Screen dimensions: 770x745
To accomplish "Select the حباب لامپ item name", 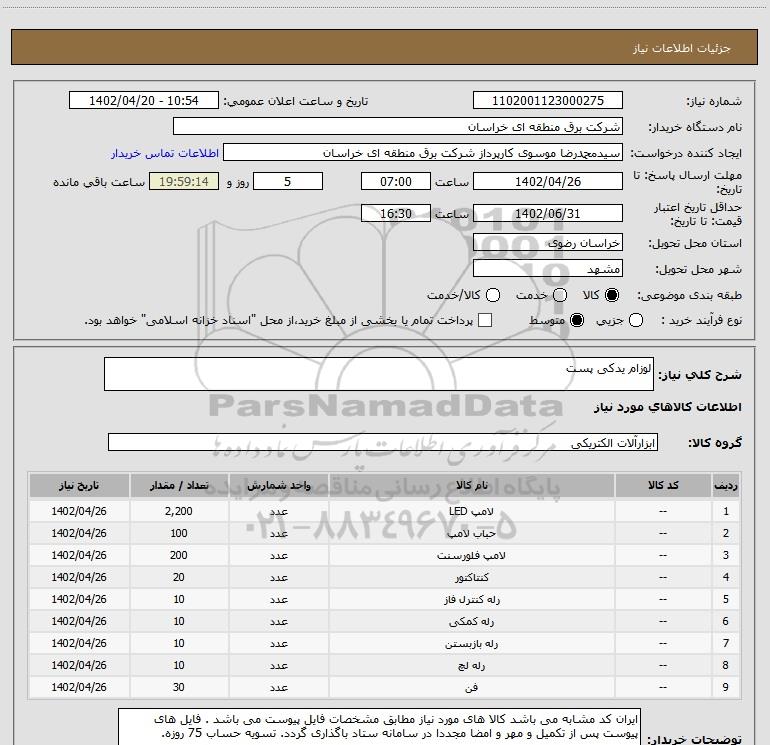I will coord(471,533).
